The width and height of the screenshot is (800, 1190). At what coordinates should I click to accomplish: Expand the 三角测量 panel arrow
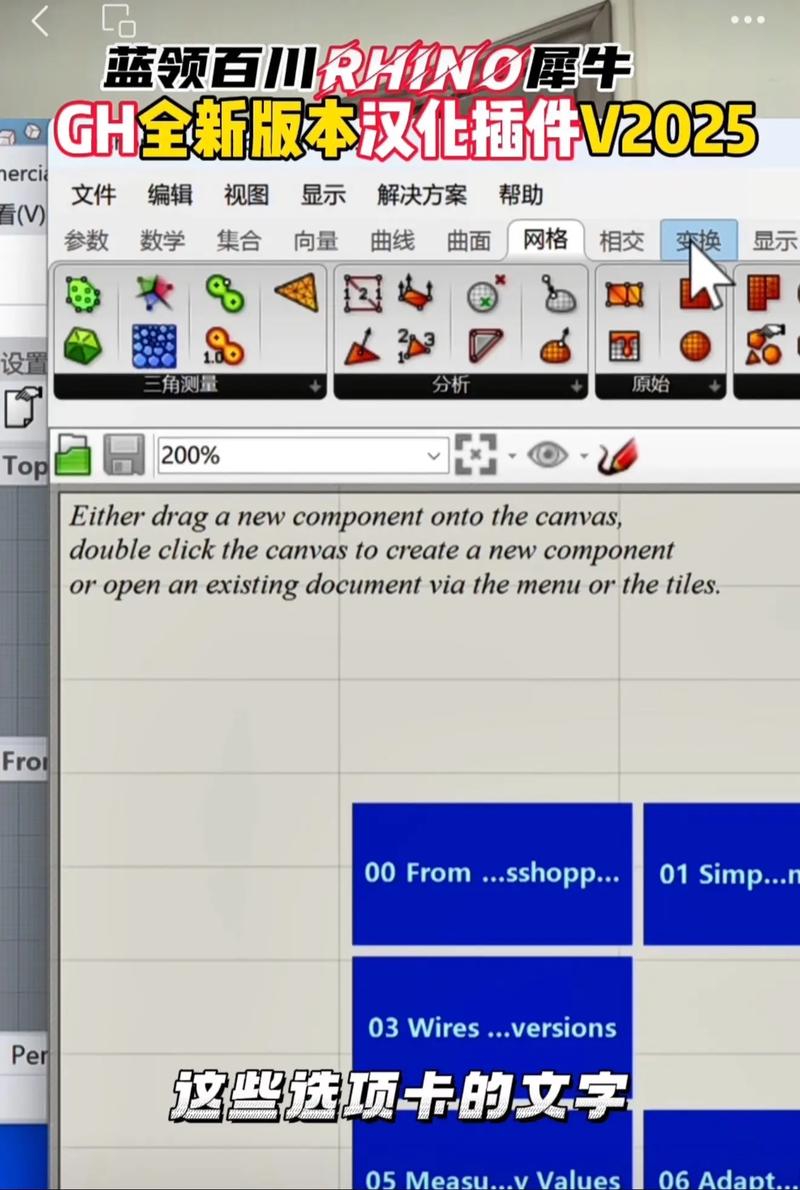(x=315, y=386)
